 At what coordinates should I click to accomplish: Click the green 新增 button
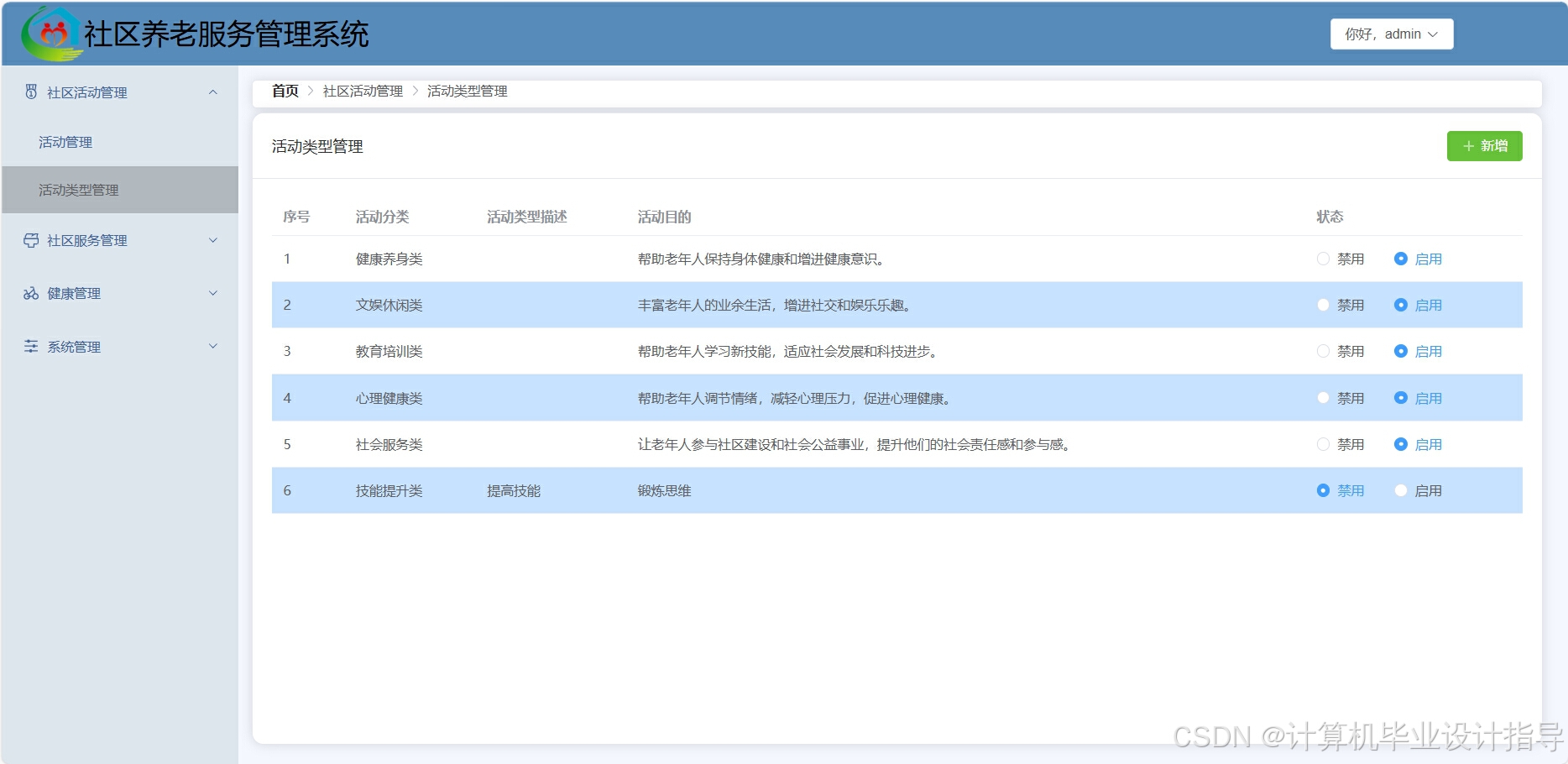click(x=1484, y=146)
